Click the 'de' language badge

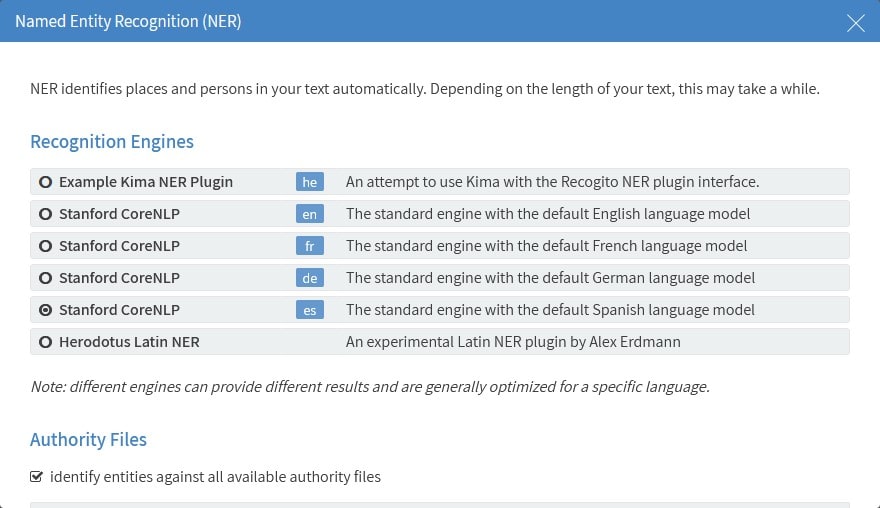pos(310,278)
